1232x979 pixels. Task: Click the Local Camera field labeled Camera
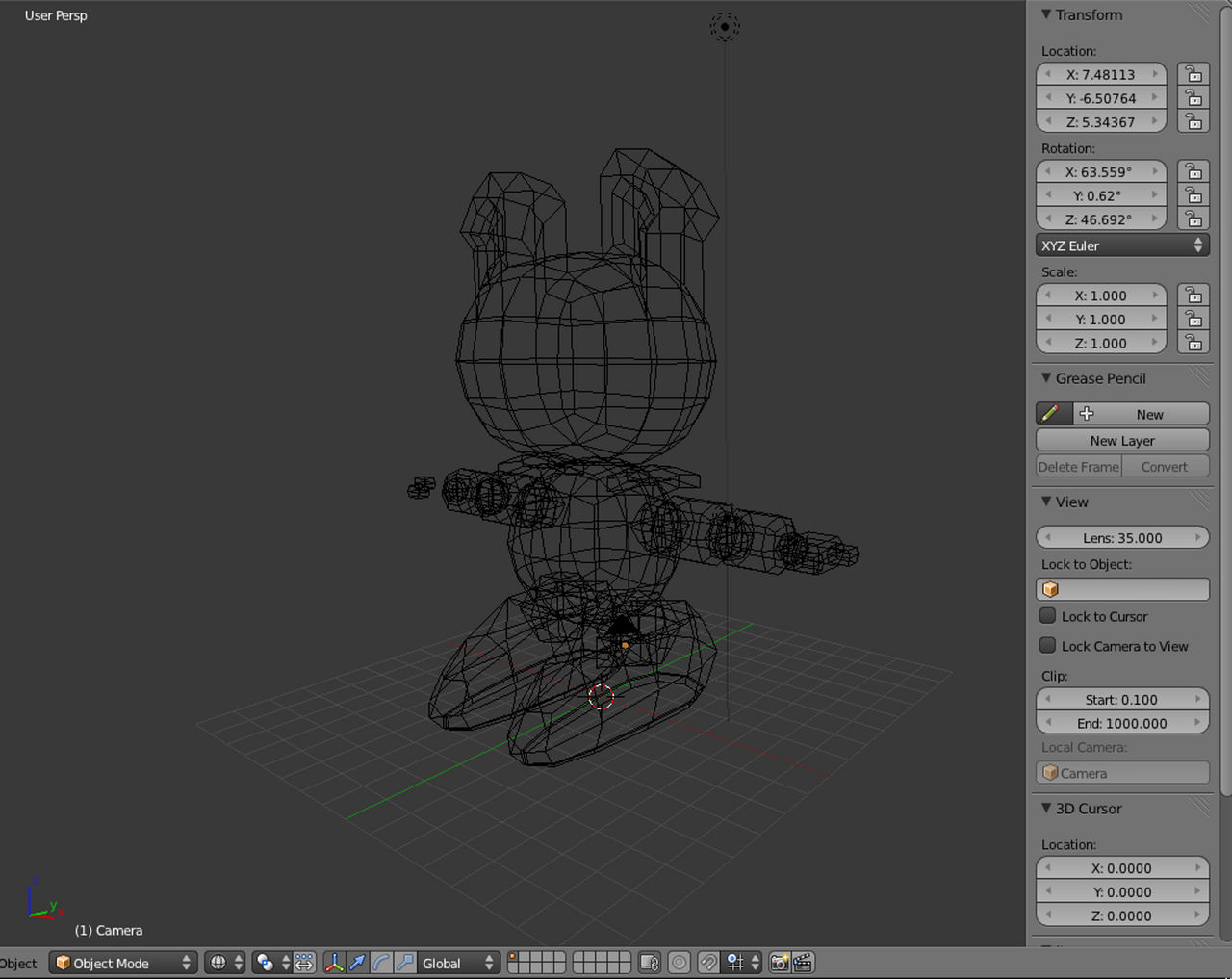[x=1122, y=773]
